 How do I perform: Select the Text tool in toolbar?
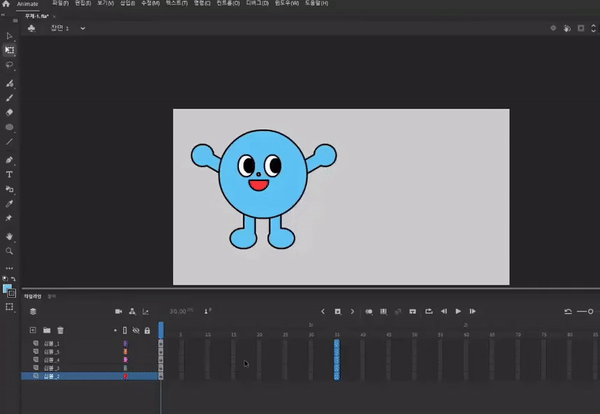pos(10,174)
